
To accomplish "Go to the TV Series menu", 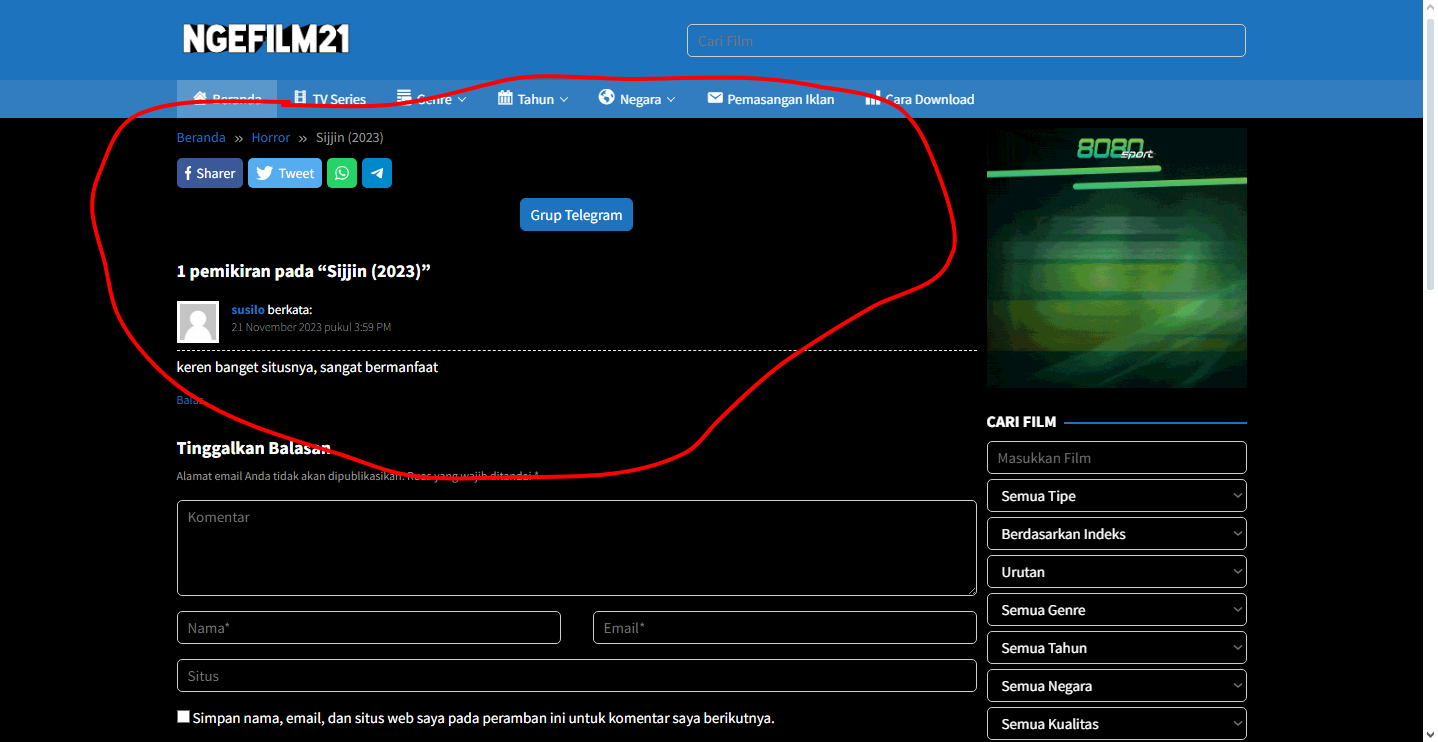I will [330, 99].
